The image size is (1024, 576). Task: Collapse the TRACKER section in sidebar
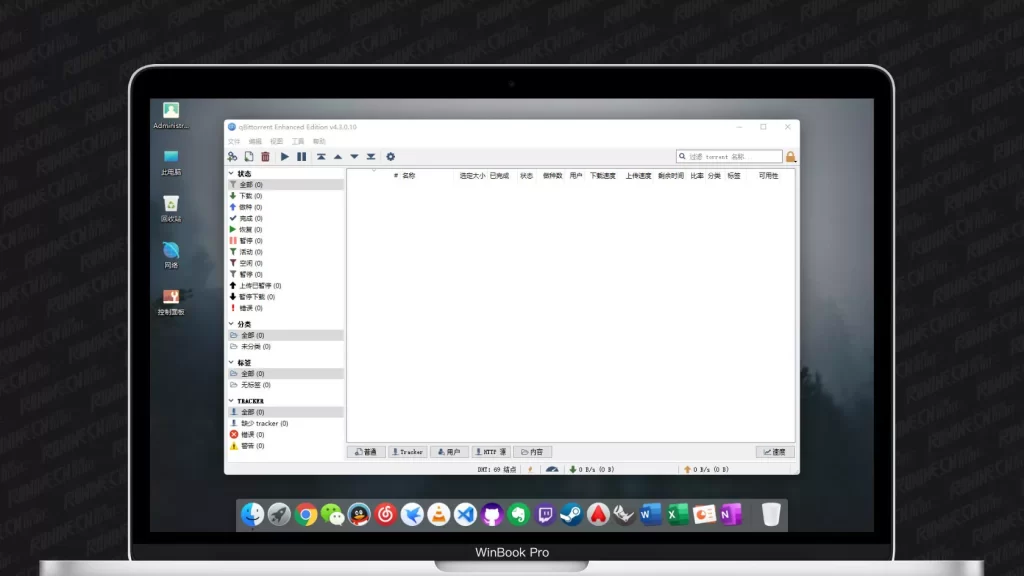(x=231, y=401)
